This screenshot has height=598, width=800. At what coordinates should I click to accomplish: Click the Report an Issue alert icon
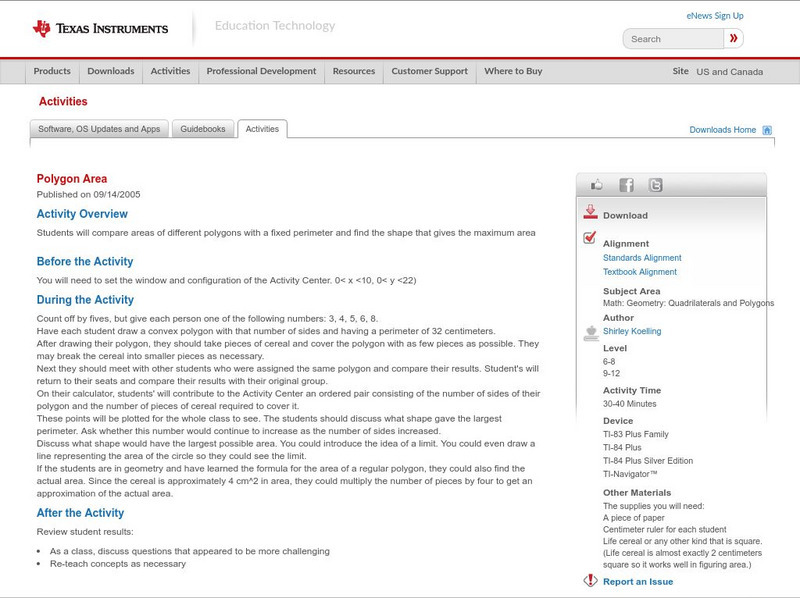coord(590,581)
